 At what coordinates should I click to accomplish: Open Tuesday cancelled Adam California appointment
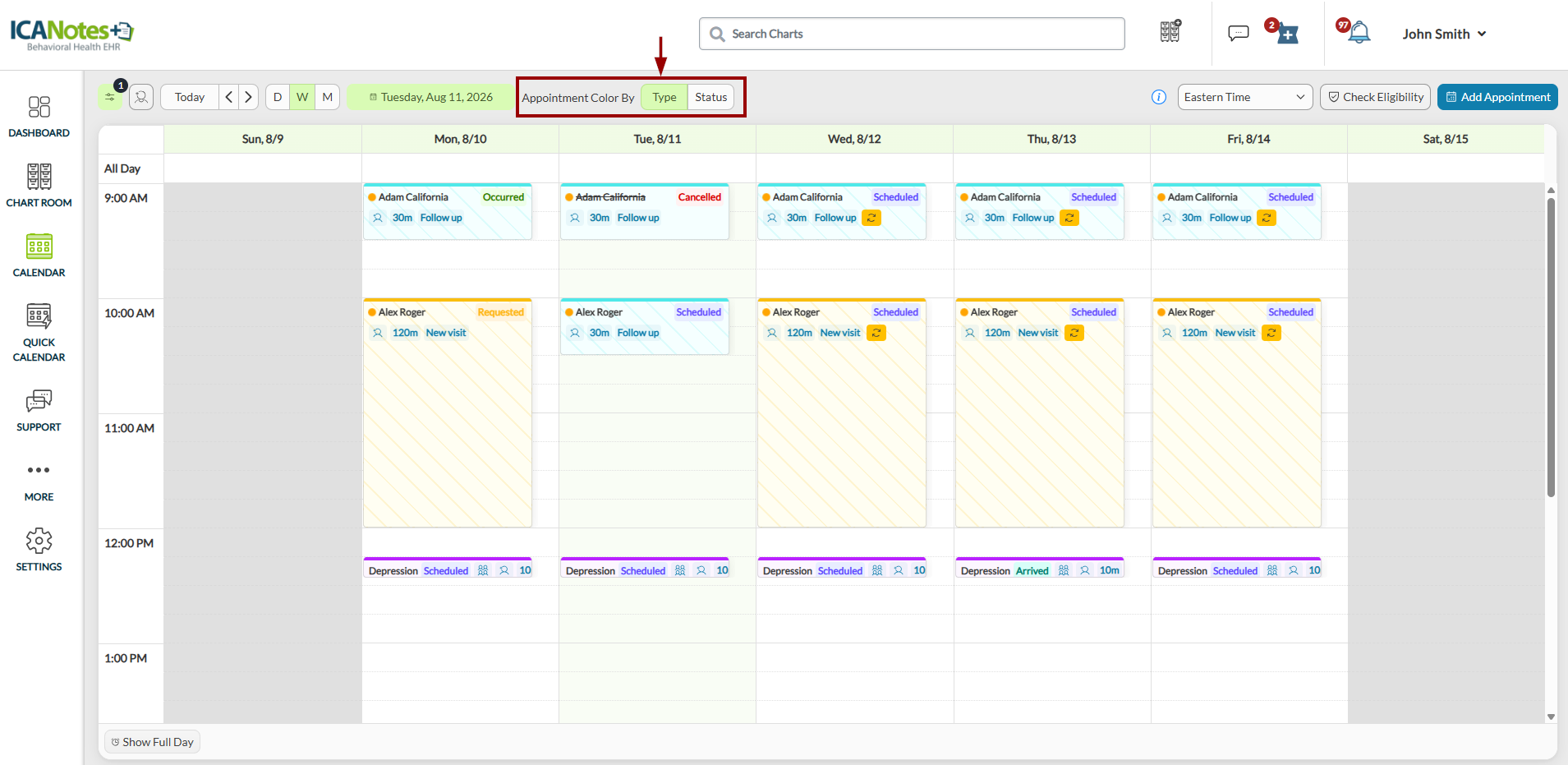(x=645, y=212)
